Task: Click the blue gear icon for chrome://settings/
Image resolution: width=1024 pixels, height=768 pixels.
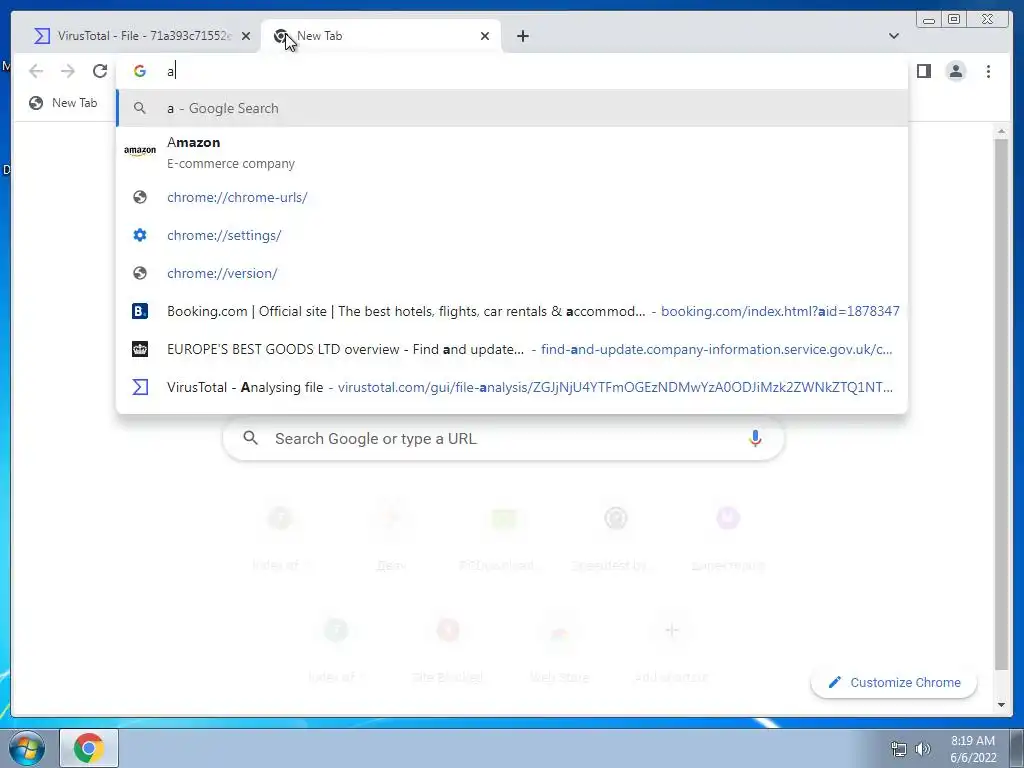Action: [x=140, y=235]
